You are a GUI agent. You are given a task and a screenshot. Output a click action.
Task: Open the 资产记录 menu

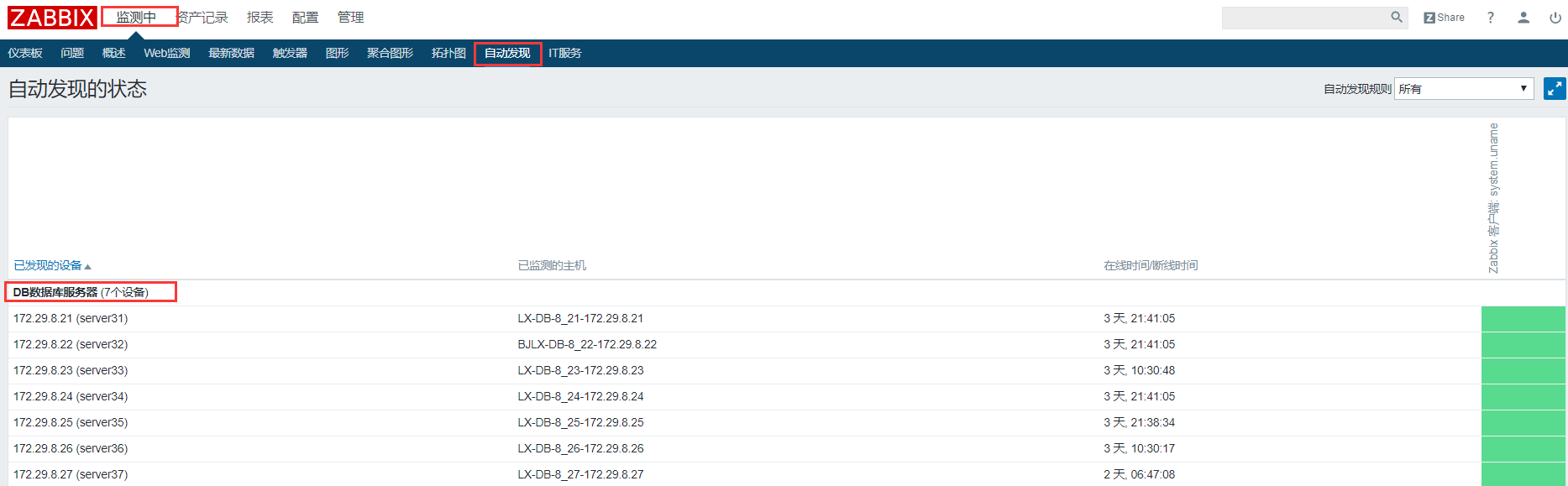pos(202,17)
